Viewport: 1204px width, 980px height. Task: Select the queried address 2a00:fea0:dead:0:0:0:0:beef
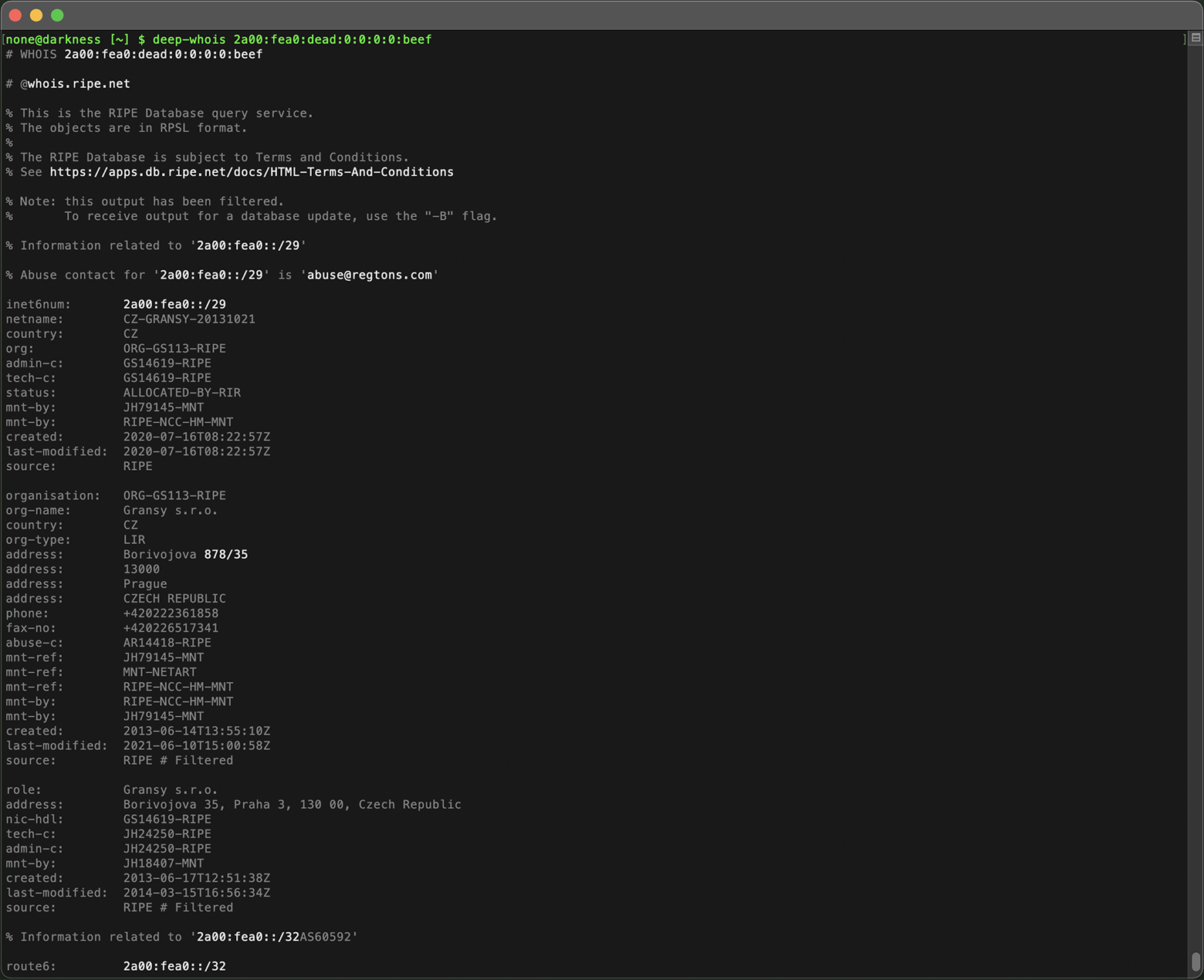(332, 39)
